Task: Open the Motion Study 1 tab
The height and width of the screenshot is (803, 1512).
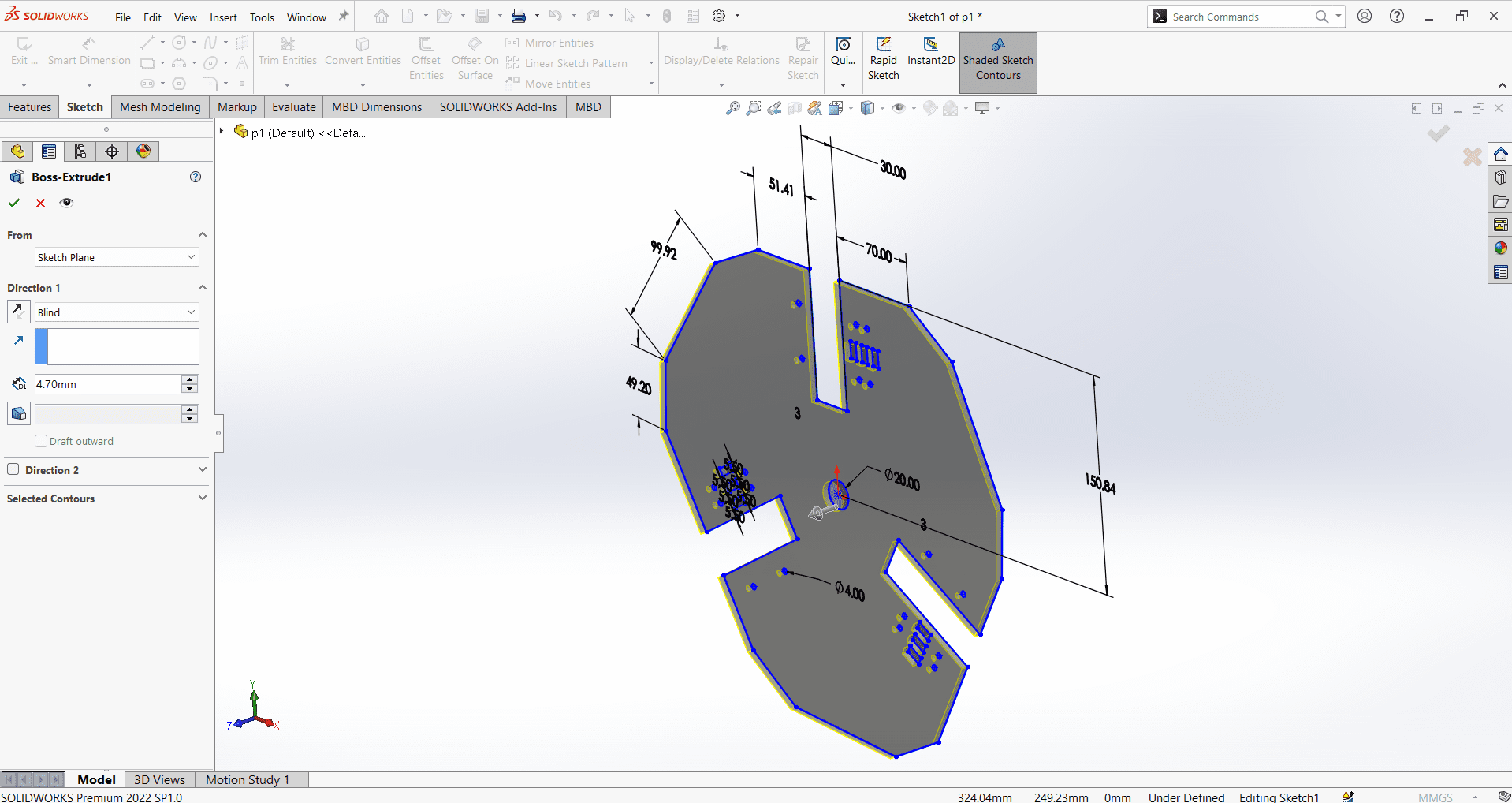Action: tap(248, 779)
